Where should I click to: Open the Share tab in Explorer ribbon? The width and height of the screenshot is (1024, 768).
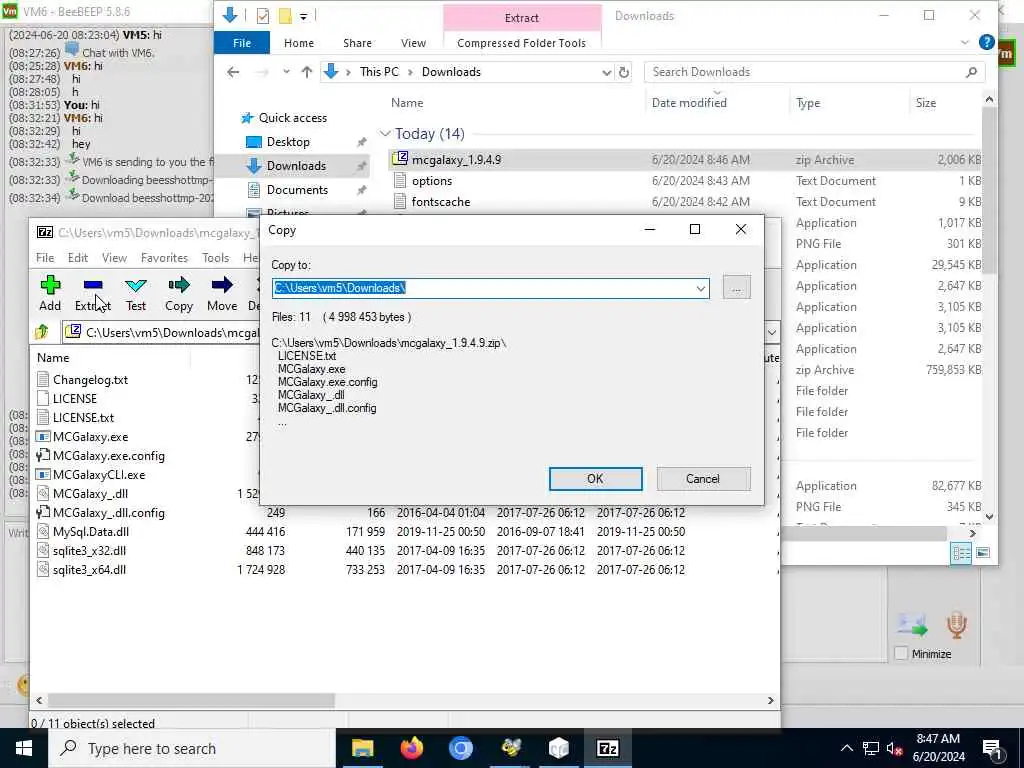pyautogui.click(x=357, y=43)
